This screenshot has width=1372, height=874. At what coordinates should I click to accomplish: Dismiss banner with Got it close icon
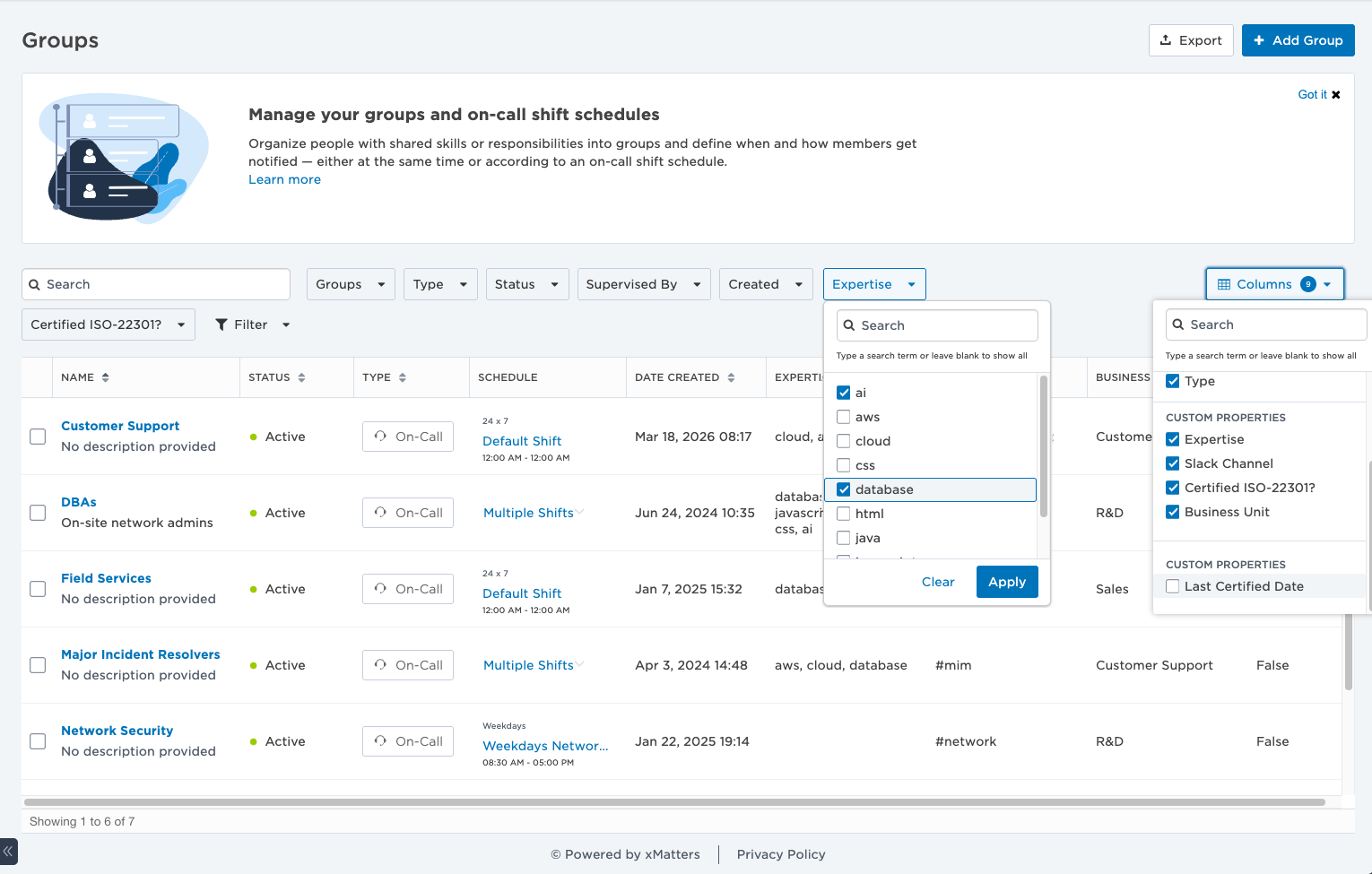[x=1335, y=95]
